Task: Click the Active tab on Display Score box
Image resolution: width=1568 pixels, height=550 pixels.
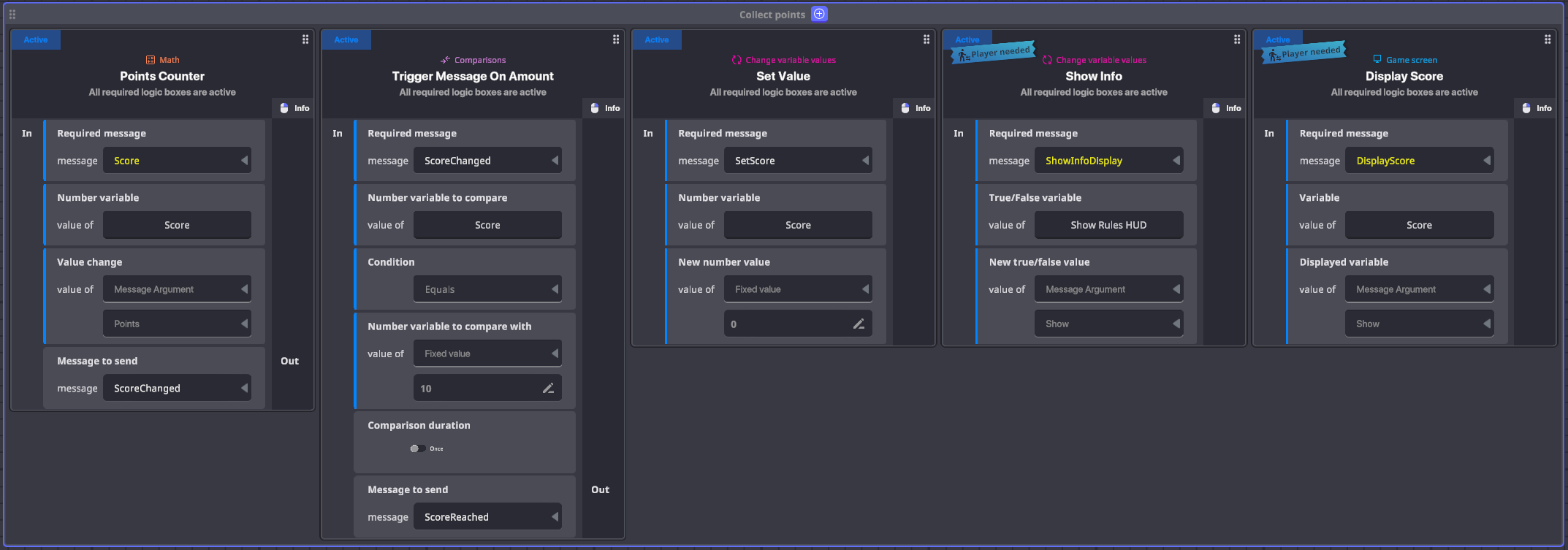Action: tap(1277, 39)
